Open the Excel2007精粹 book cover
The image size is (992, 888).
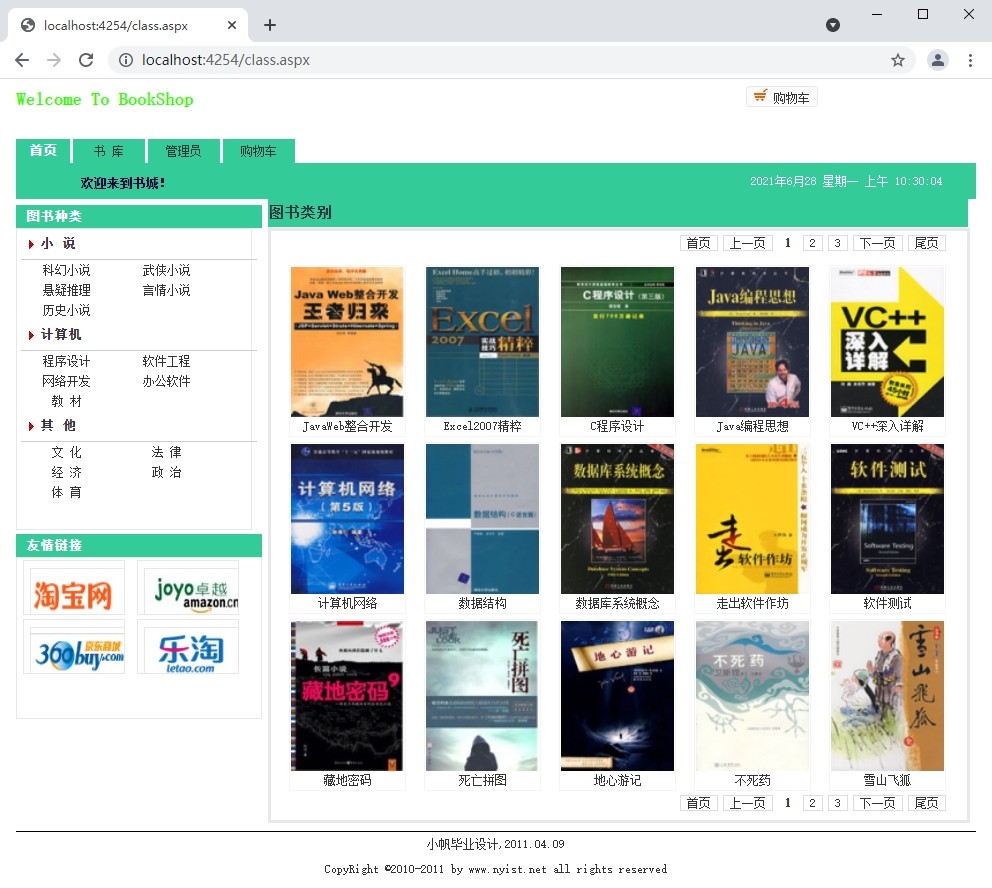click(482, 342)
